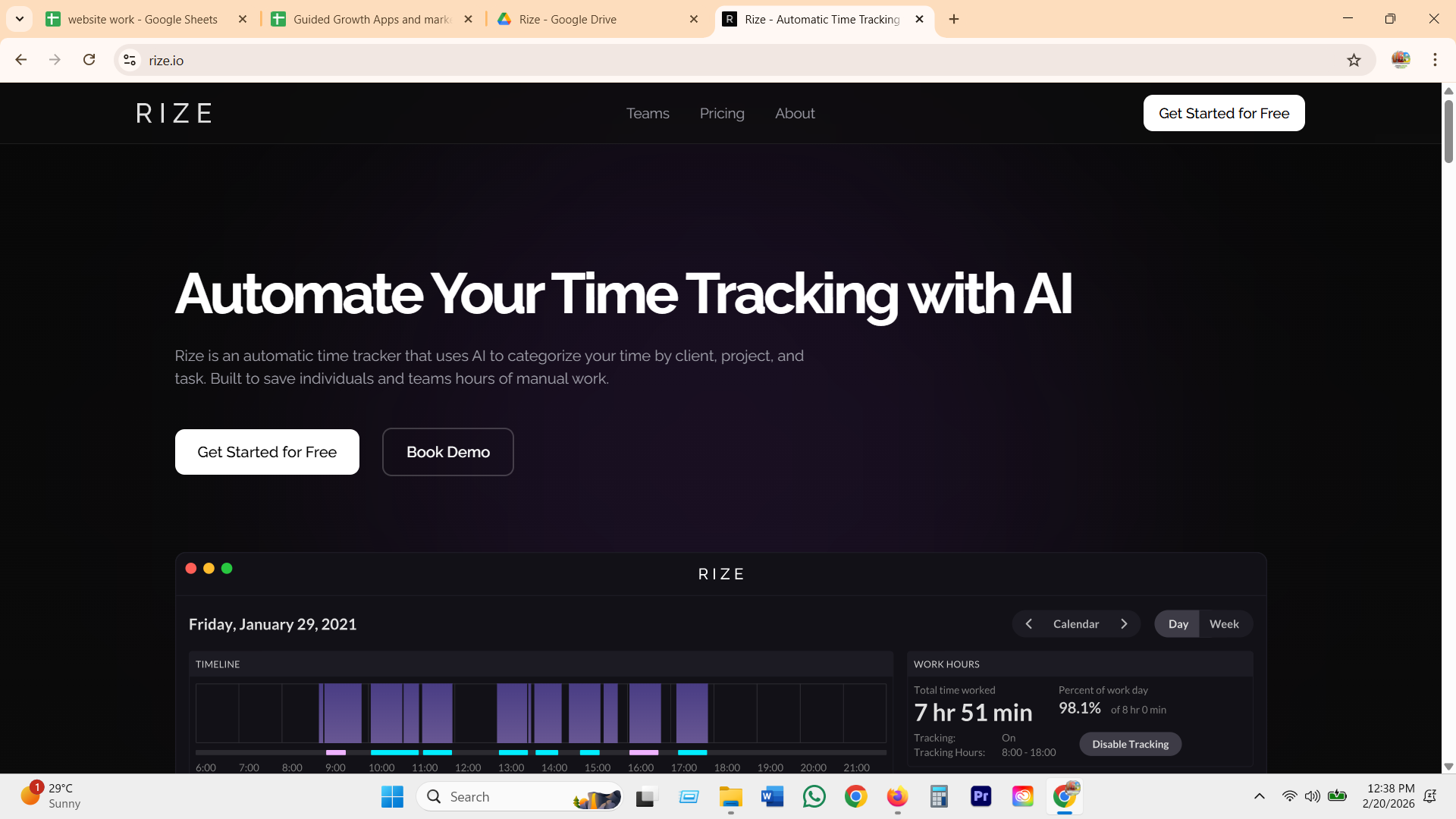Viewport: 1456px width, 819px height.
Task: Switch to Day view
Action: tap(1178, 623)
